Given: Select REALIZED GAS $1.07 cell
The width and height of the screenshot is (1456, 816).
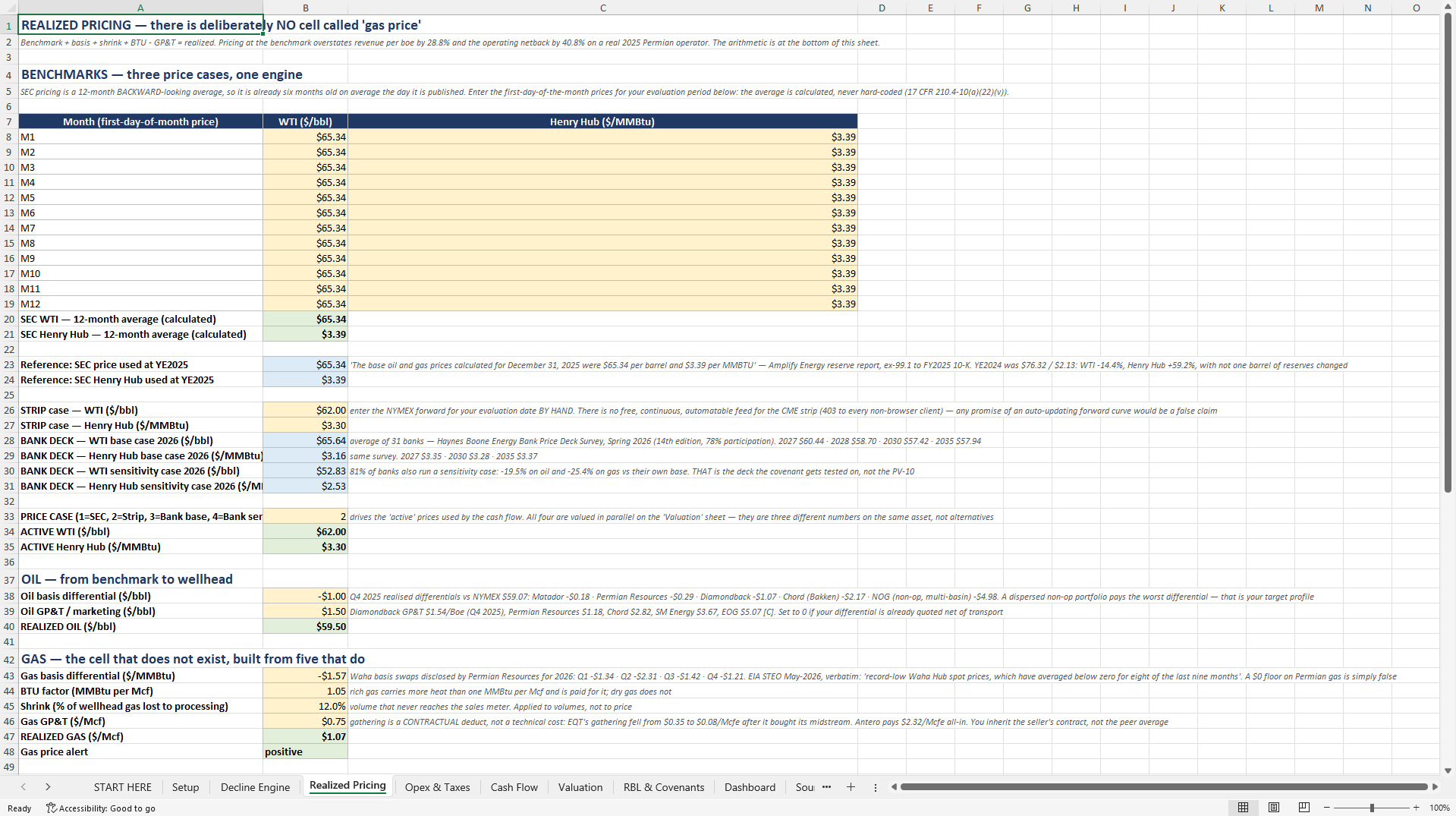Looking at the screenshot, I should tap(305, 736).
